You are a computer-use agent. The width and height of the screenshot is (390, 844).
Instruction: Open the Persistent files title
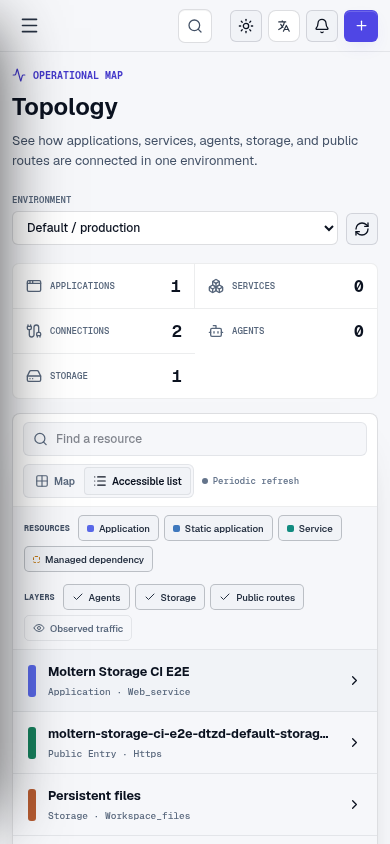[x=94, y=796]
